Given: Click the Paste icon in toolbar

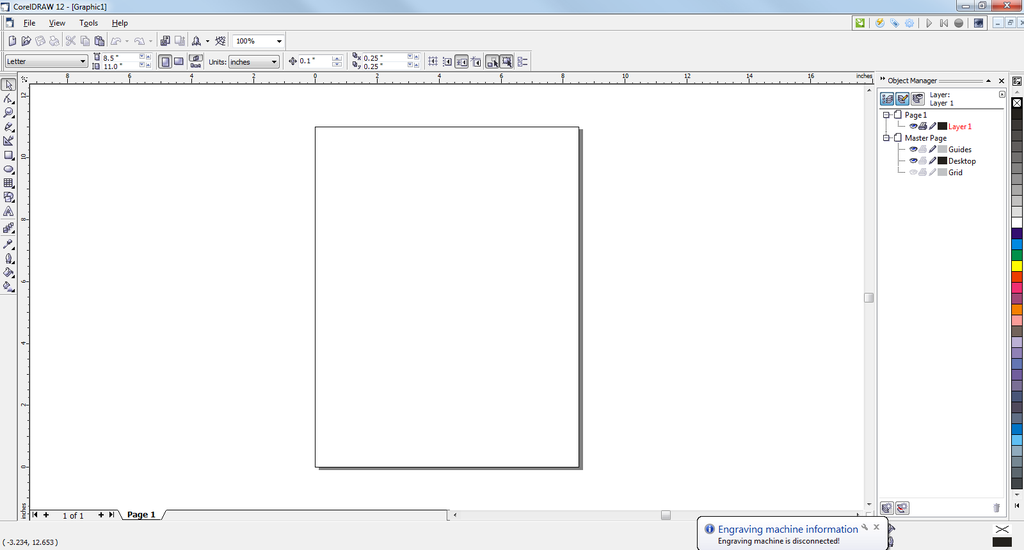Looking at the screenshot, I should (99, 40).
